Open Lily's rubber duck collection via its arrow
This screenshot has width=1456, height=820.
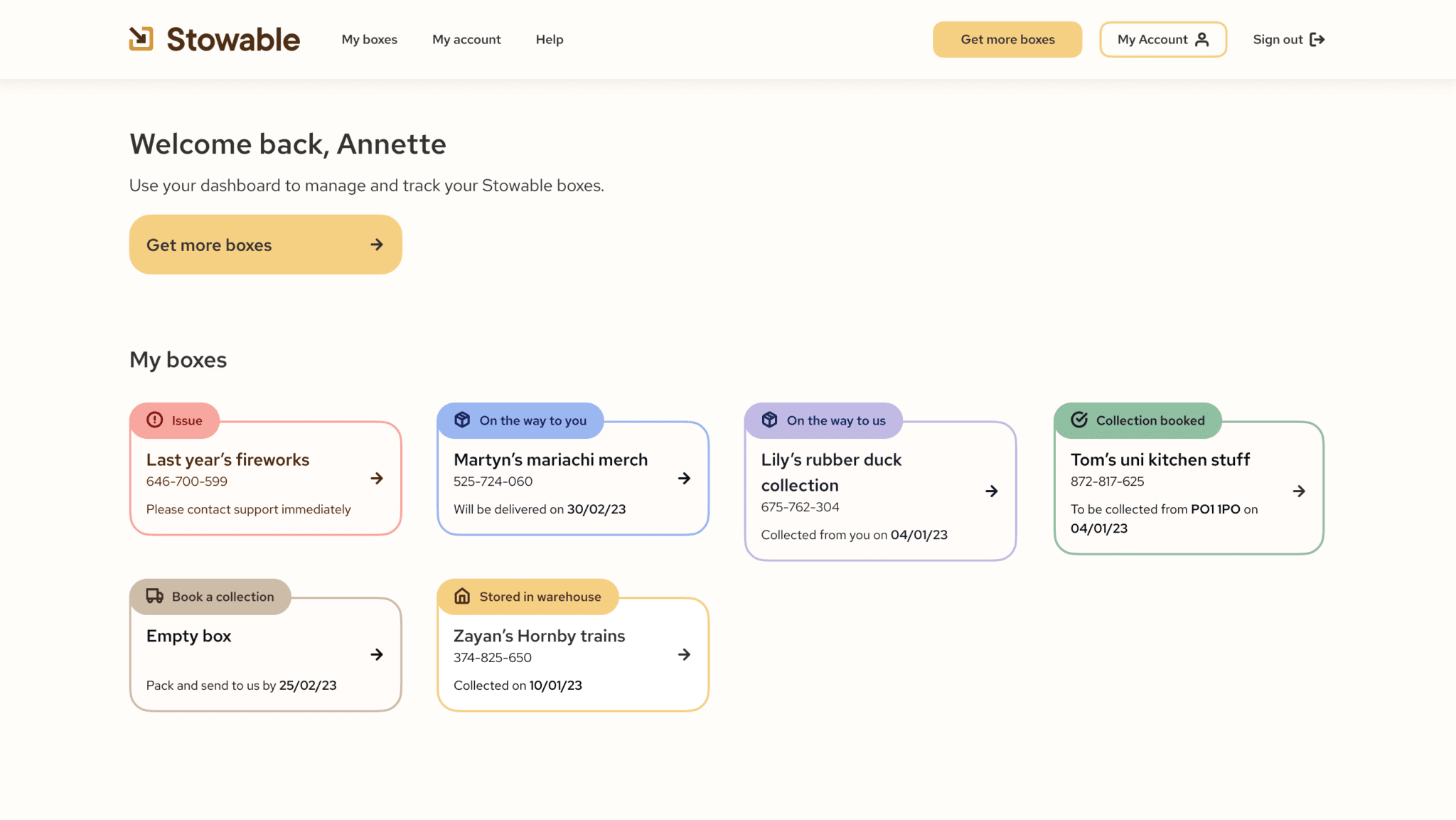[x=992, y=491]
